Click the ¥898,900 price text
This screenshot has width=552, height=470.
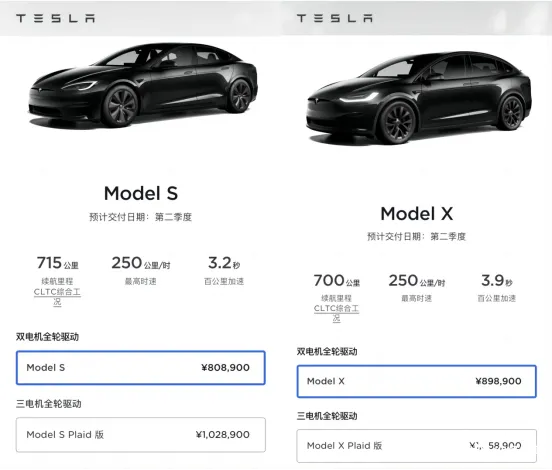pyautogui.click(x=498, y=381)
